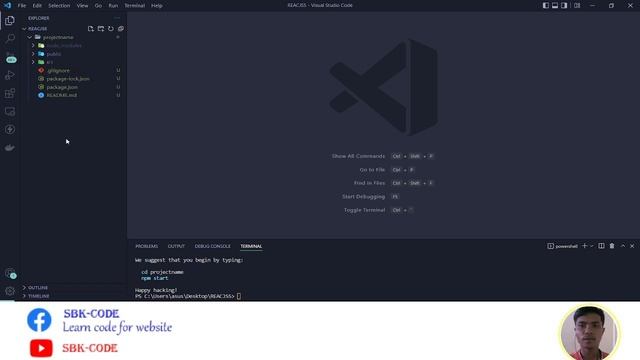The image size is (640, 360).
Task: Close the terminal panel
Action: pos(632,246)
